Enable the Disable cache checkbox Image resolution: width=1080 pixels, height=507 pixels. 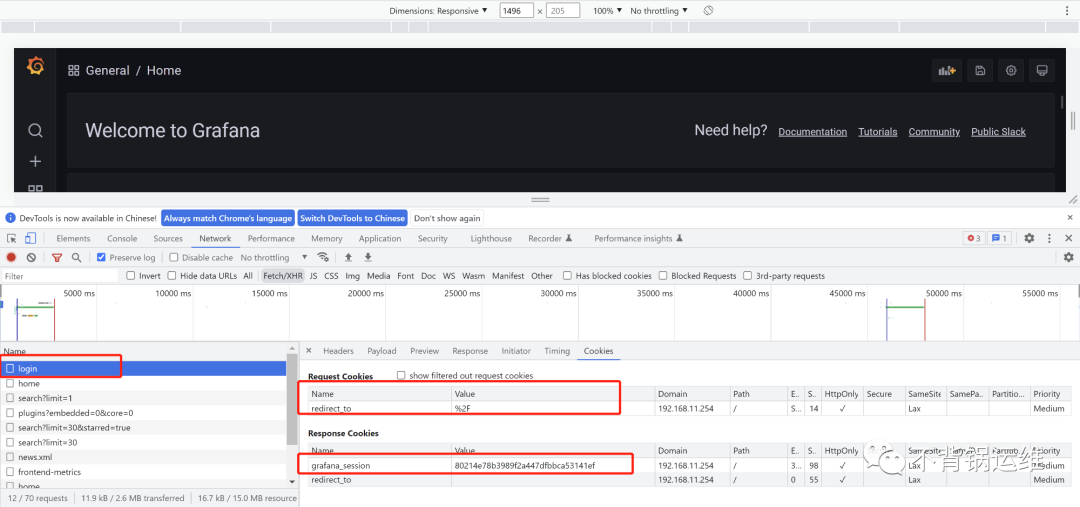click(x=174, y=257)
